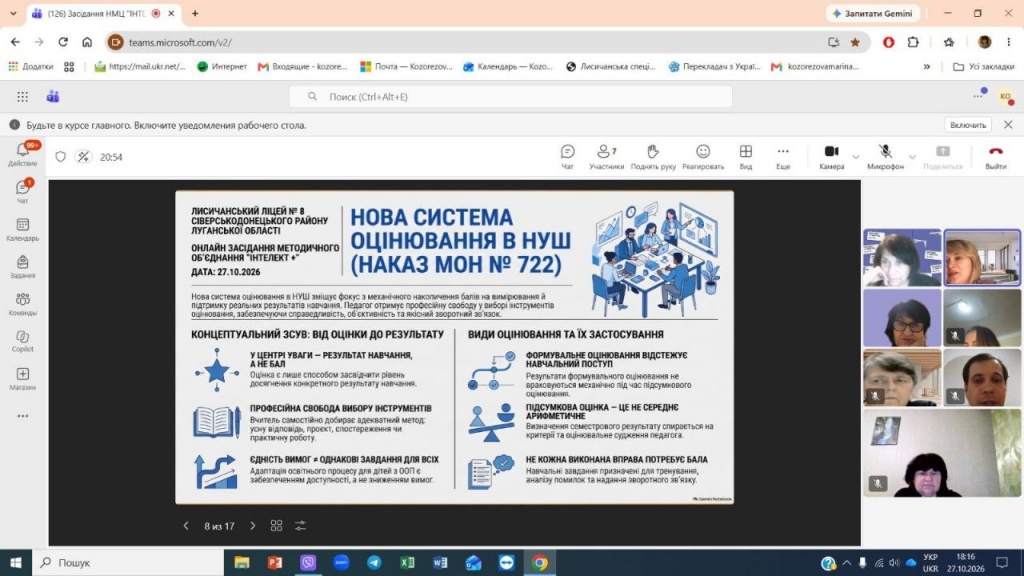The image size is (1024, 576).
Task: Expand microphone options dropdown arrow
Action: click(912, 157)
